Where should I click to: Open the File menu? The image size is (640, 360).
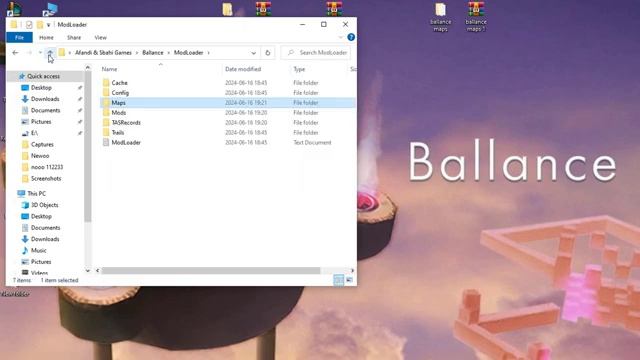click(x=19, y=38)
